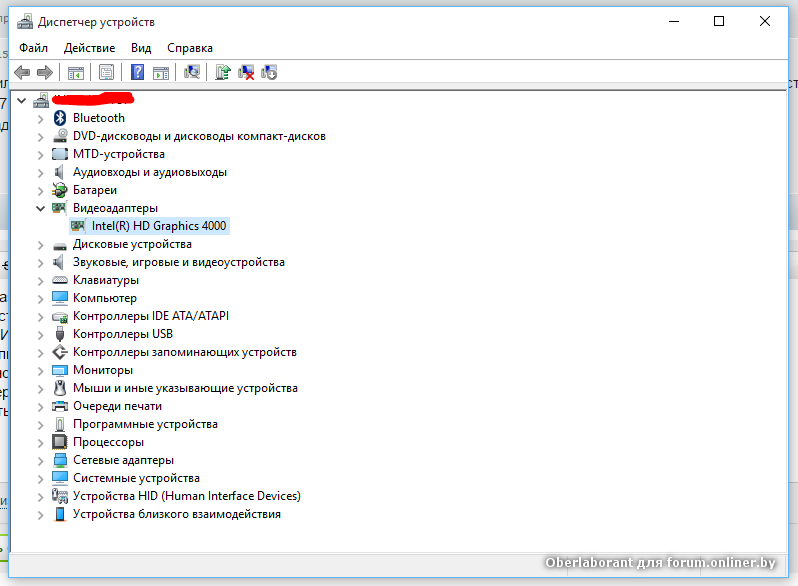
Task: Select the Сетевые адаптеры label
Action: click(x=124, y=460)
